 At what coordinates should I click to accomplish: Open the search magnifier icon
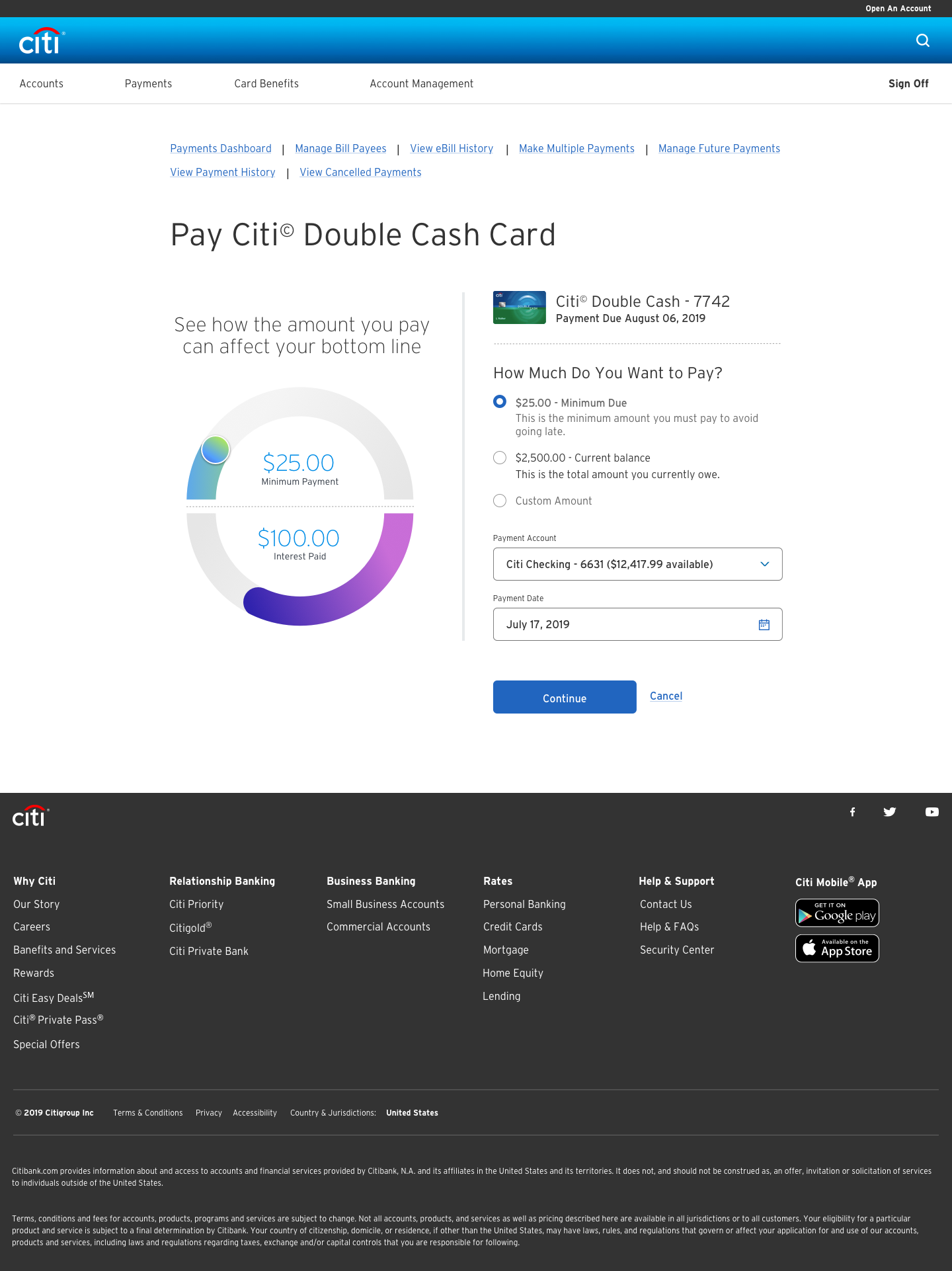(923, 40)
